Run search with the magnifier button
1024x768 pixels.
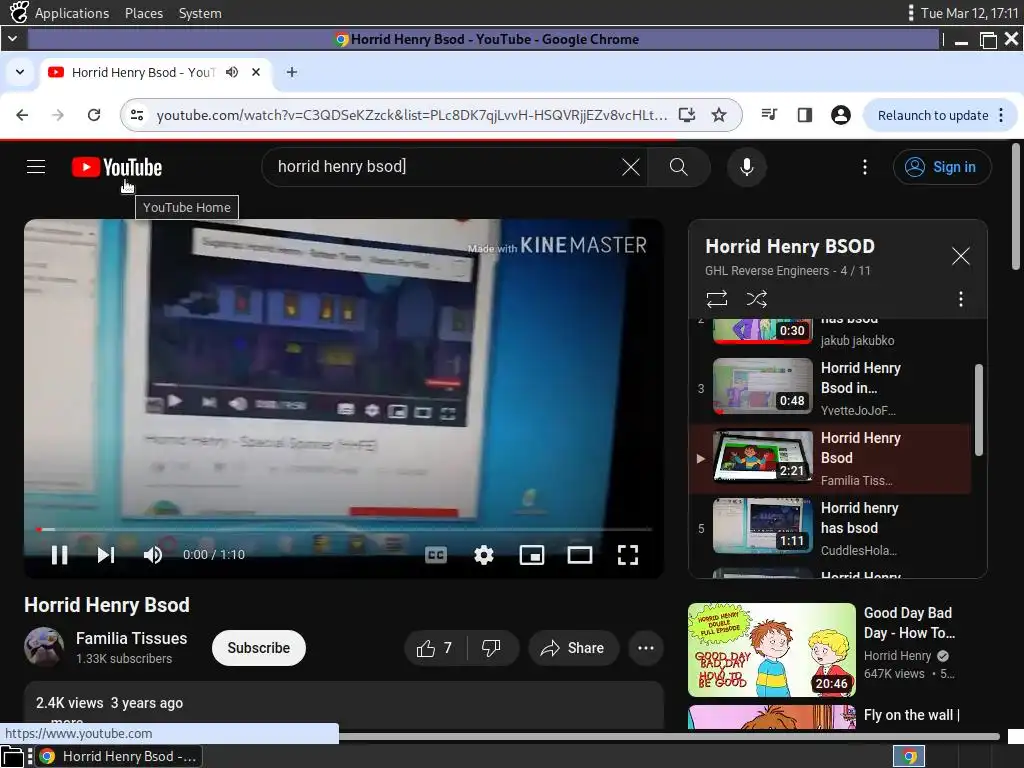[679, 167]
